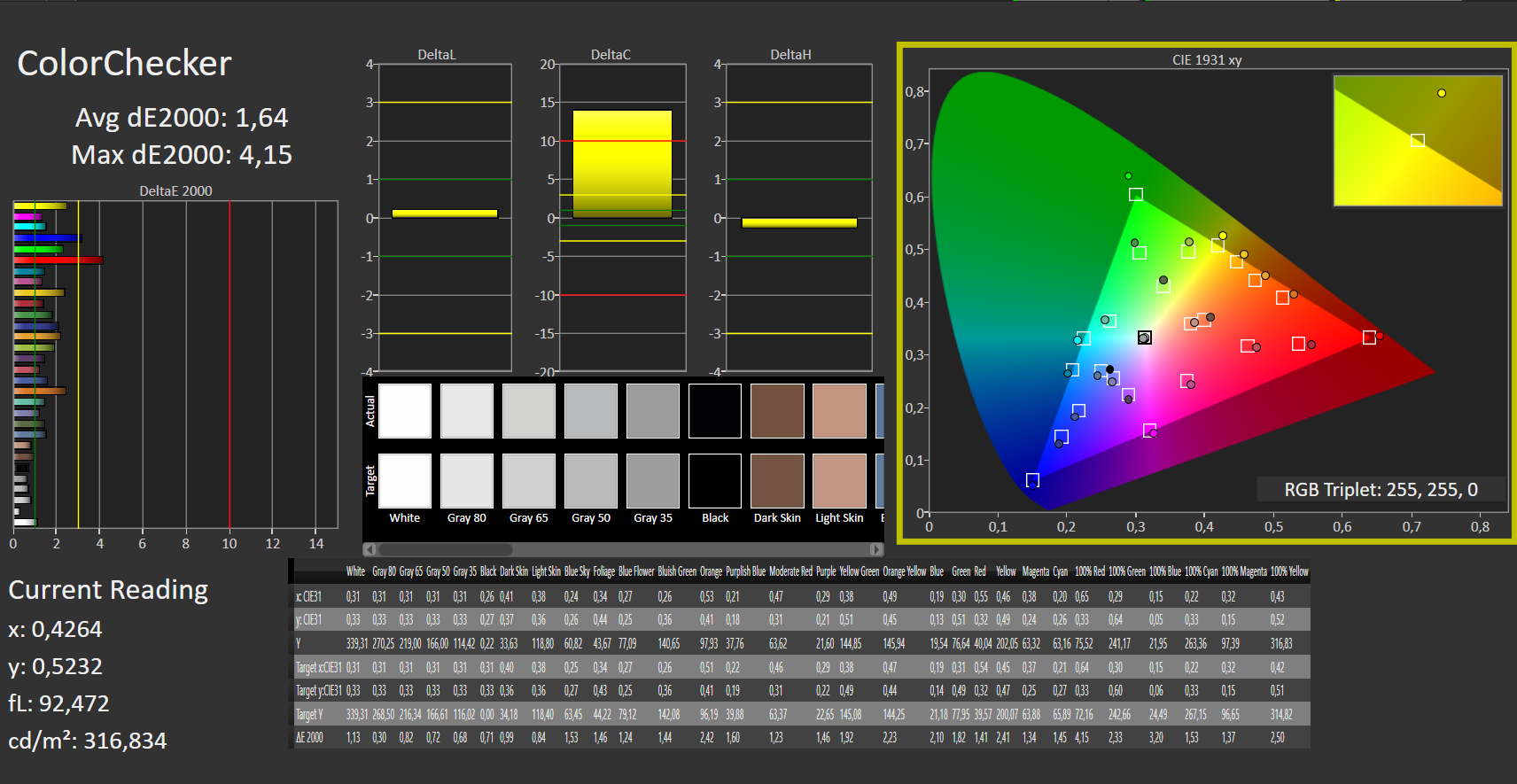
Task: Click the tall yellow bar in the DeltaC chart
Action: pos(622,164)
